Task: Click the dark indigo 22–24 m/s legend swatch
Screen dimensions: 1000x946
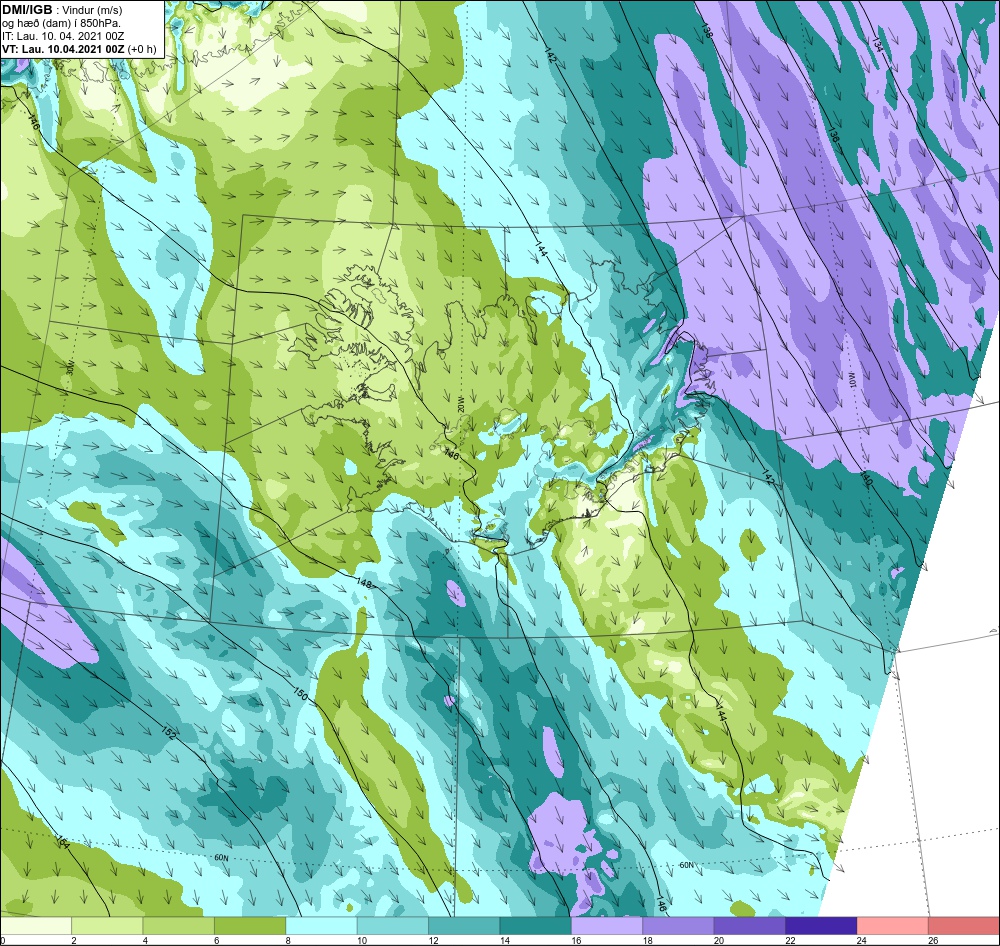Action: pos(821,926)
